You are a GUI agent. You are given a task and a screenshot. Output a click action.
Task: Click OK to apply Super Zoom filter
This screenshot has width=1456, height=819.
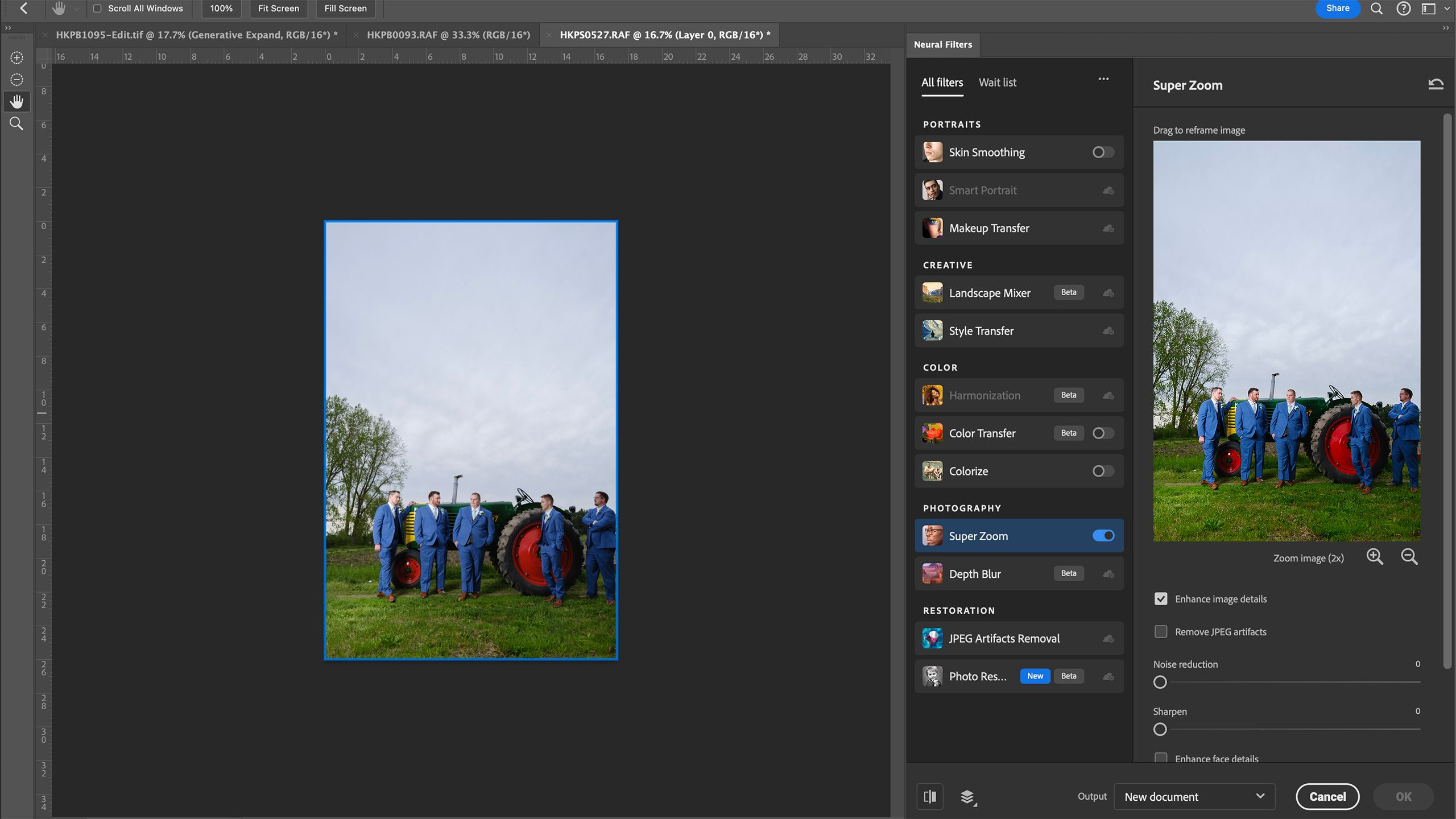coord(1402,796)
